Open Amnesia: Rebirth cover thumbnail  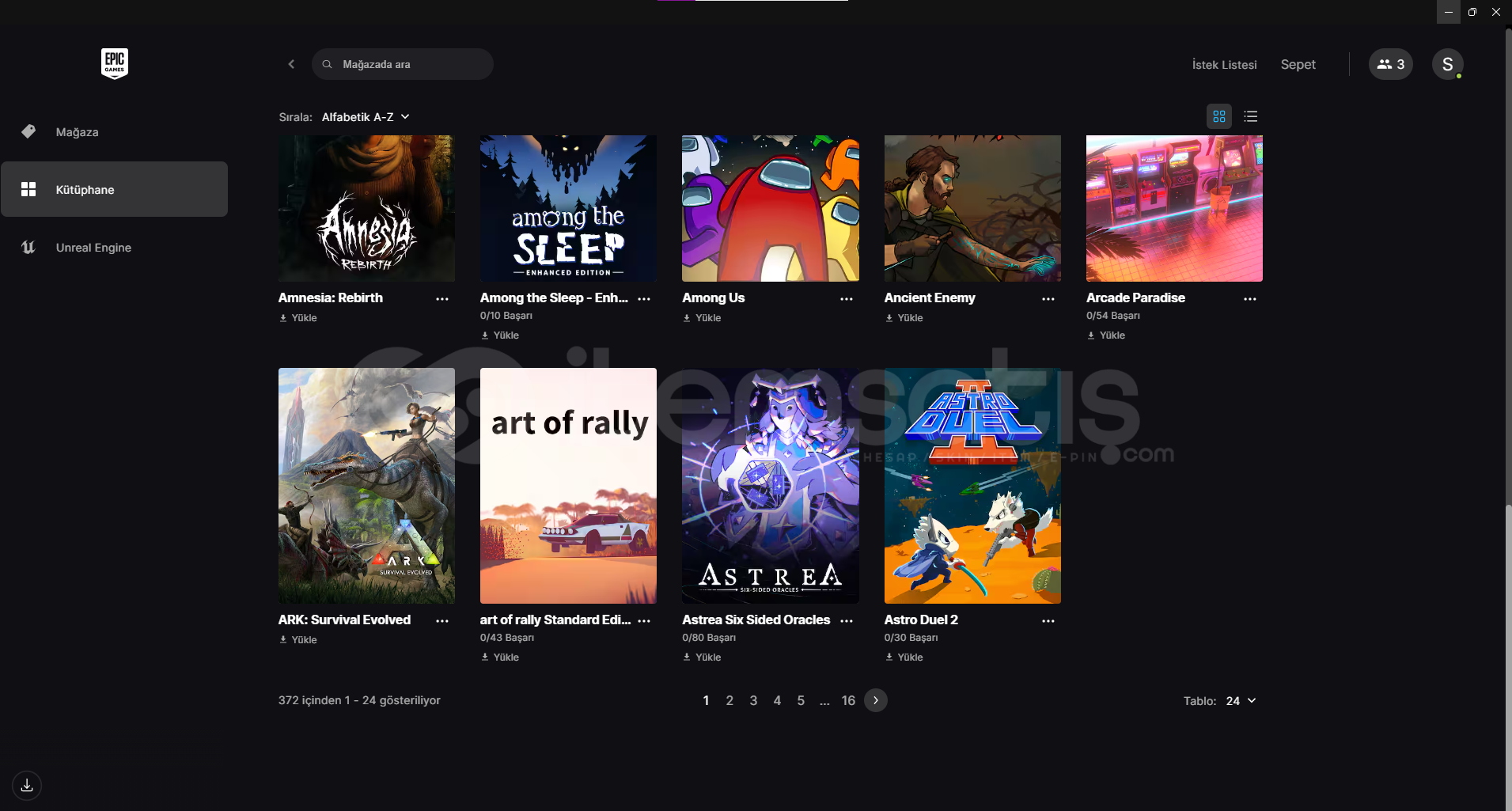coord(366,208)
